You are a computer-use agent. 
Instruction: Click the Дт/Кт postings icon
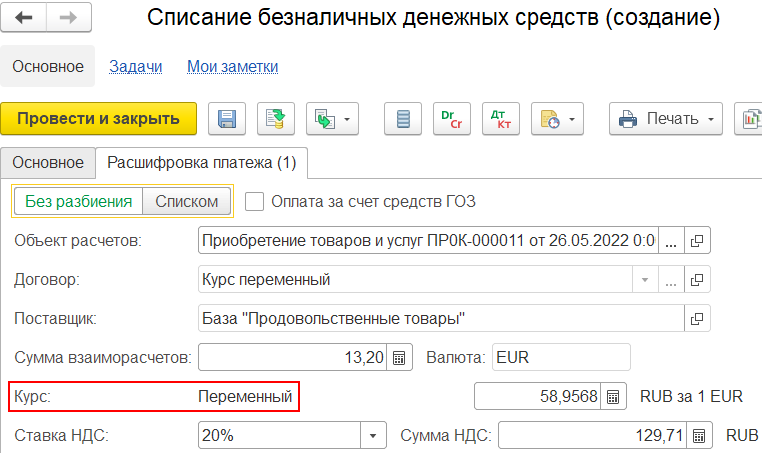(x=500, y=119)
